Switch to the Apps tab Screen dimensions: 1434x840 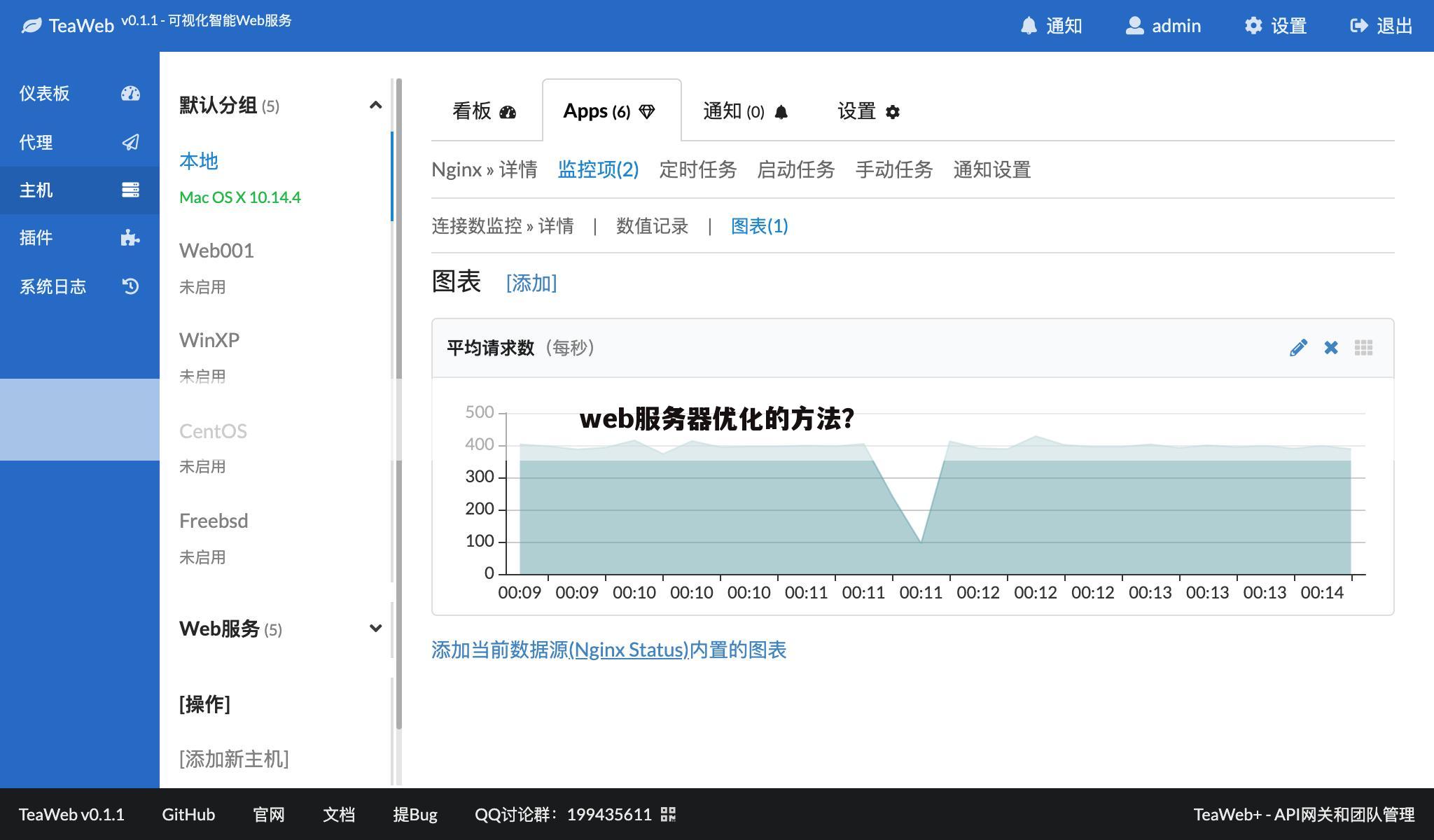pos(608,111)
